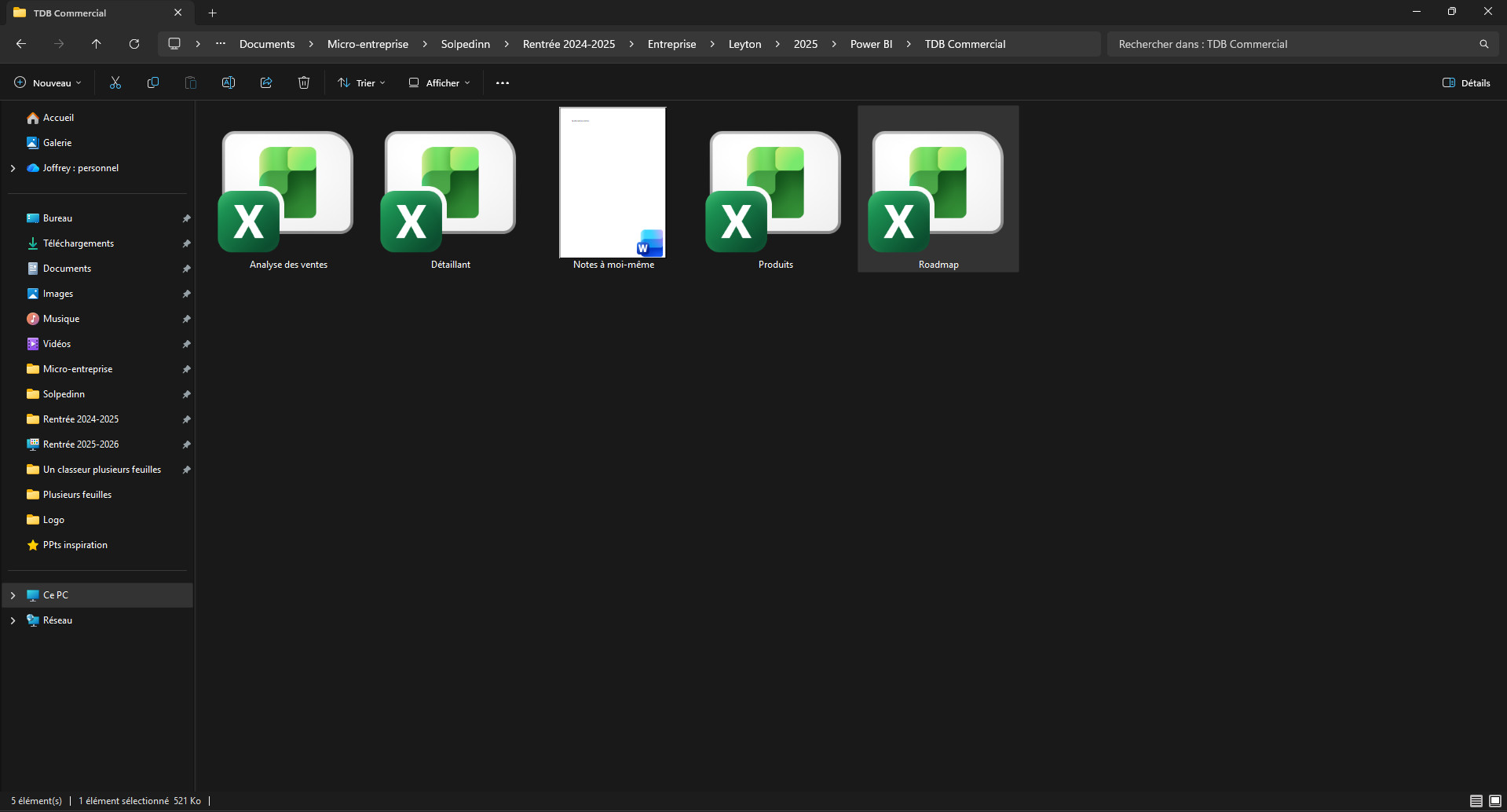Expand the Ce PC tree node
The image size is (1507, 812).
click(13, 595)
